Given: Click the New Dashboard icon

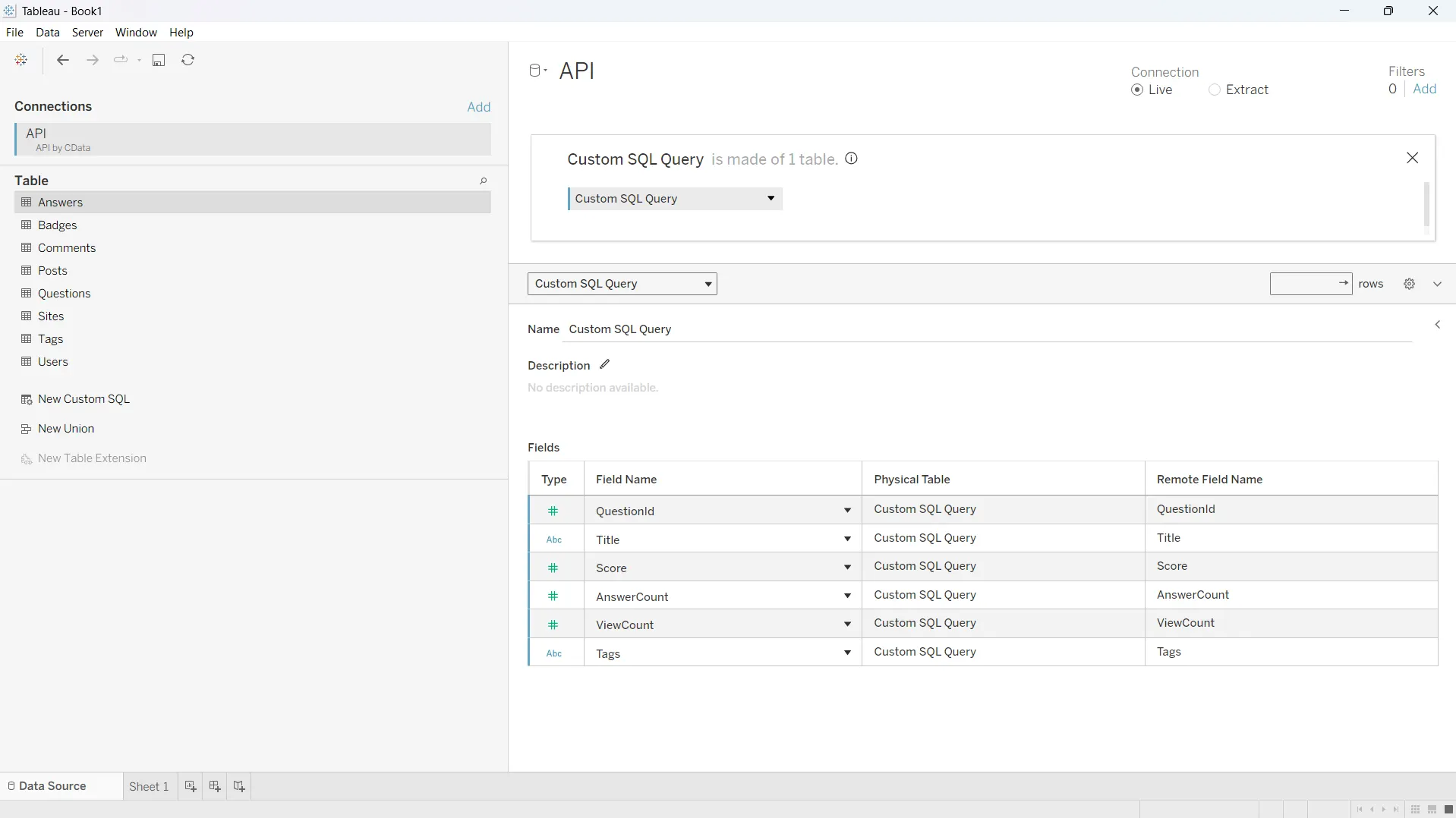Looking at the screenshot, I should pos(215,786).
